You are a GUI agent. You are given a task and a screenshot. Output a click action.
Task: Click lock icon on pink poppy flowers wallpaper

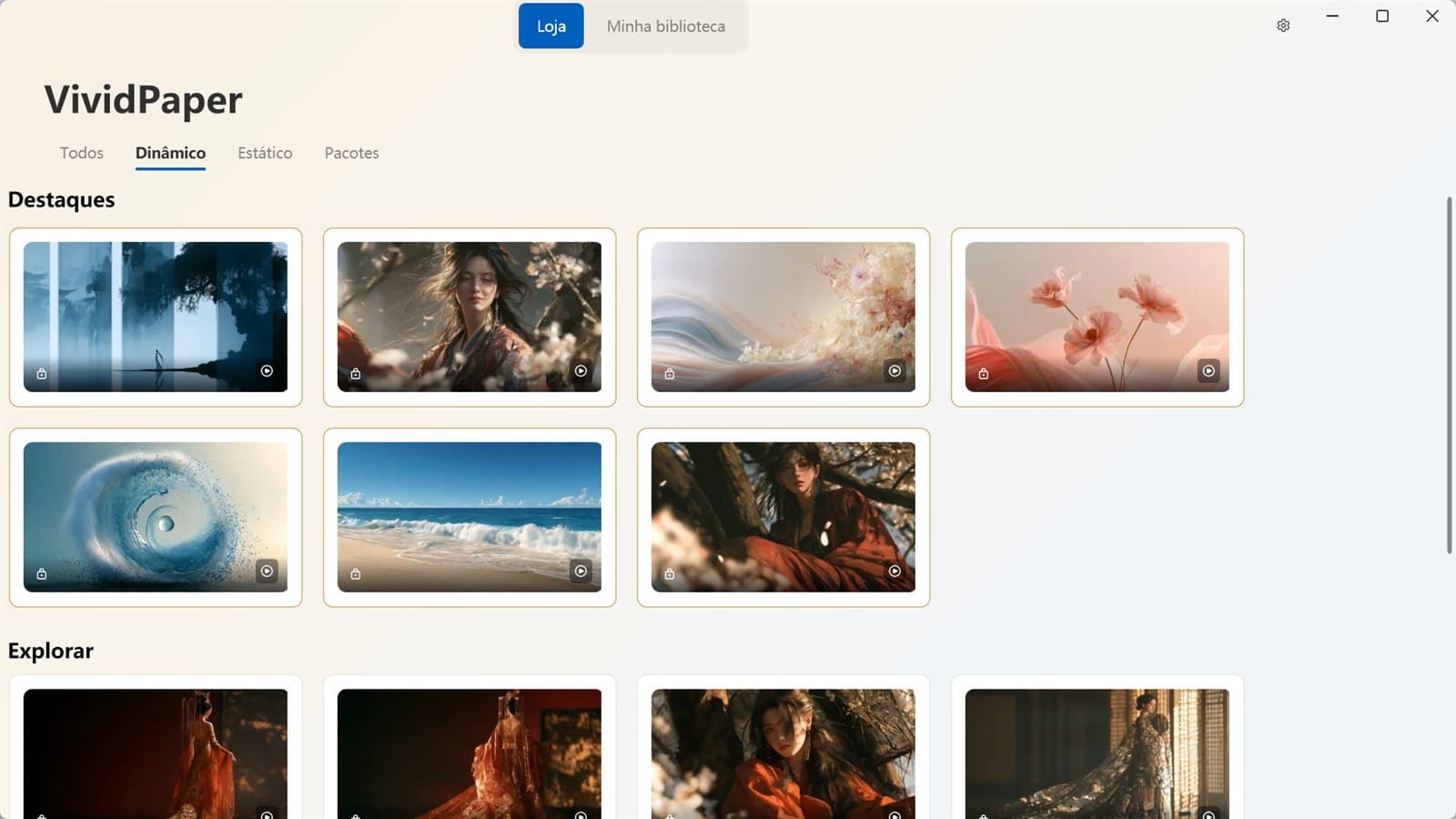click(984, 374)
